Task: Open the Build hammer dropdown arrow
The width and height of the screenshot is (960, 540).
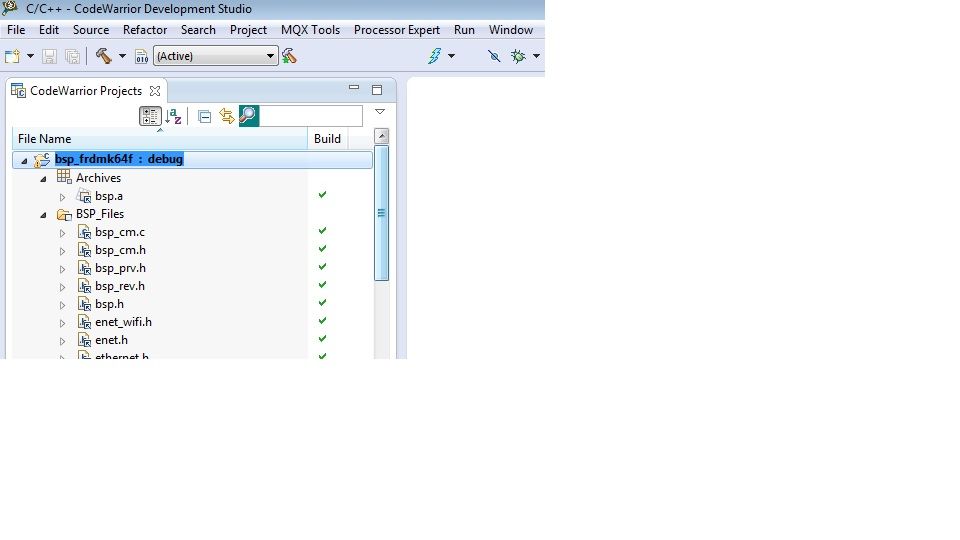Action: [x=122, y=56]
